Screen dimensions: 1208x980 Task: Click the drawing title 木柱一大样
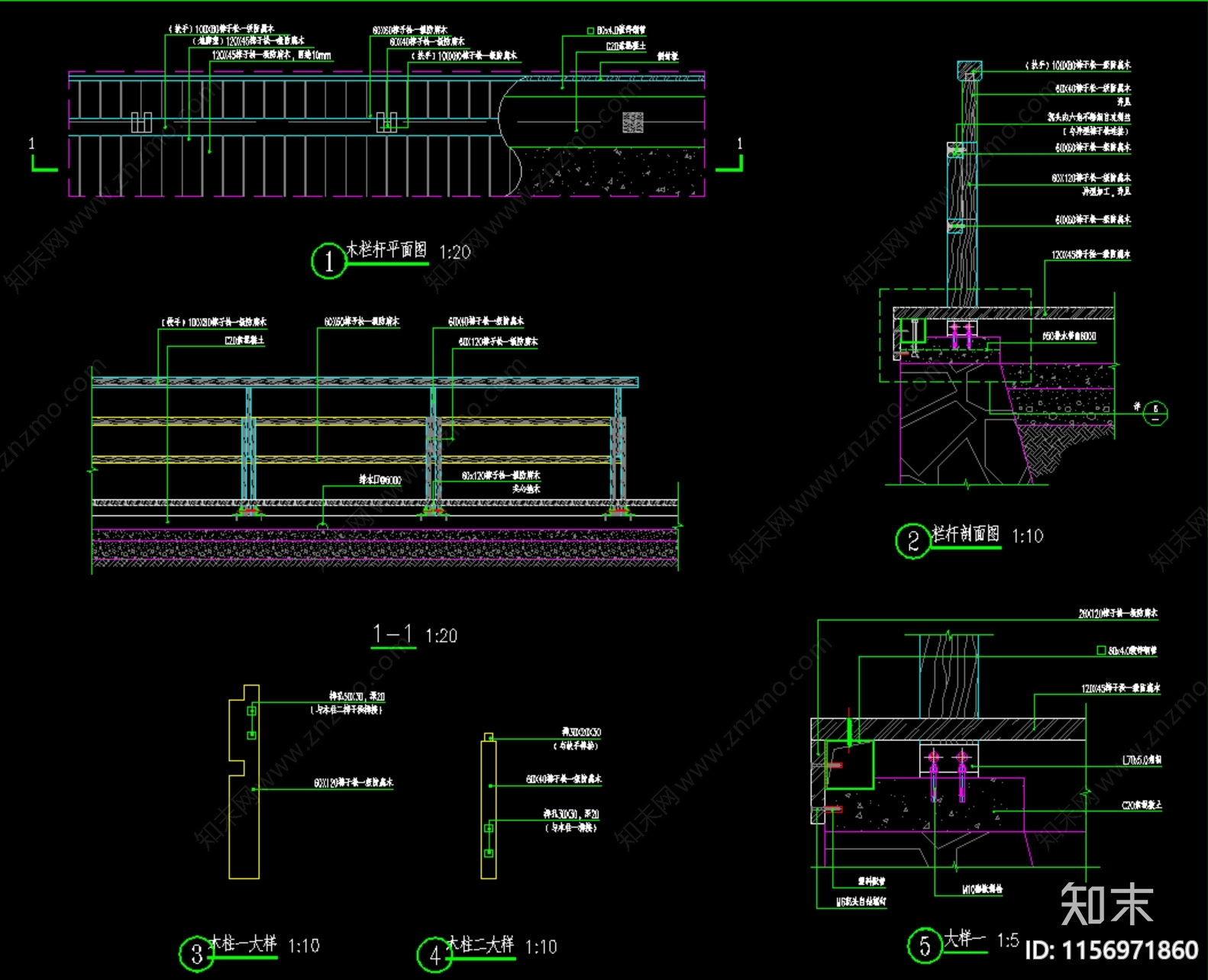pyautogui.click(x=243, y=943)
